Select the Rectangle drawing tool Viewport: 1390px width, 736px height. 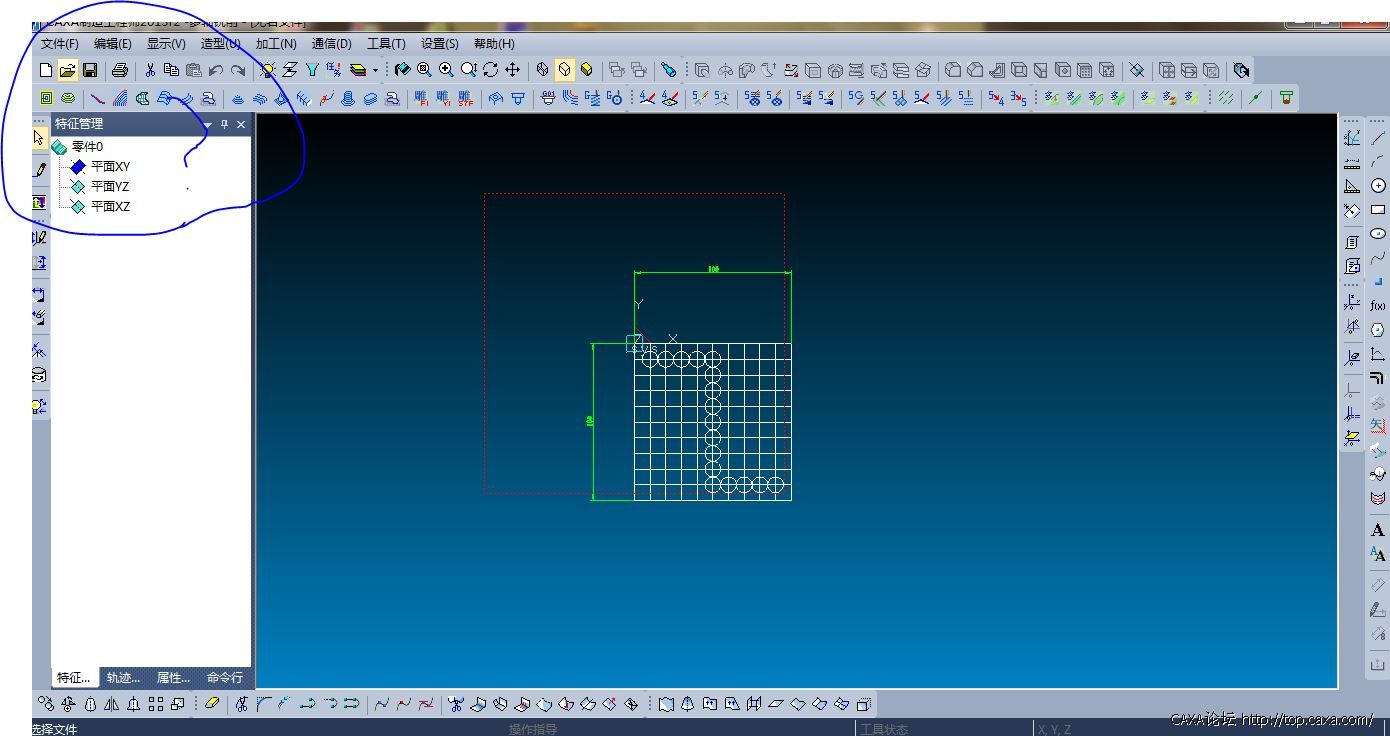point(1378,210)
